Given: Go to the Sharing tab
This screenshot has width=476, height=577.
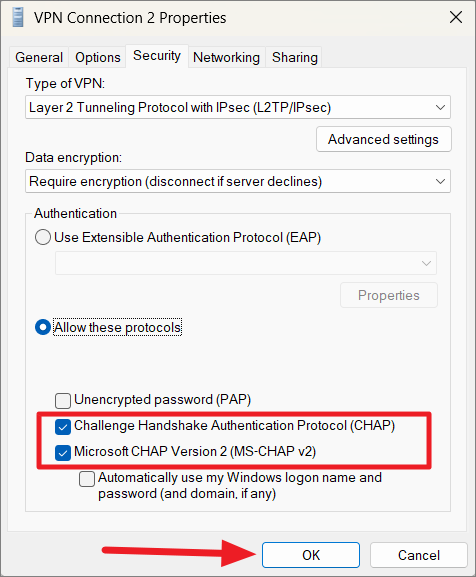Looking at the screenshot, I should tap(295, 57).
